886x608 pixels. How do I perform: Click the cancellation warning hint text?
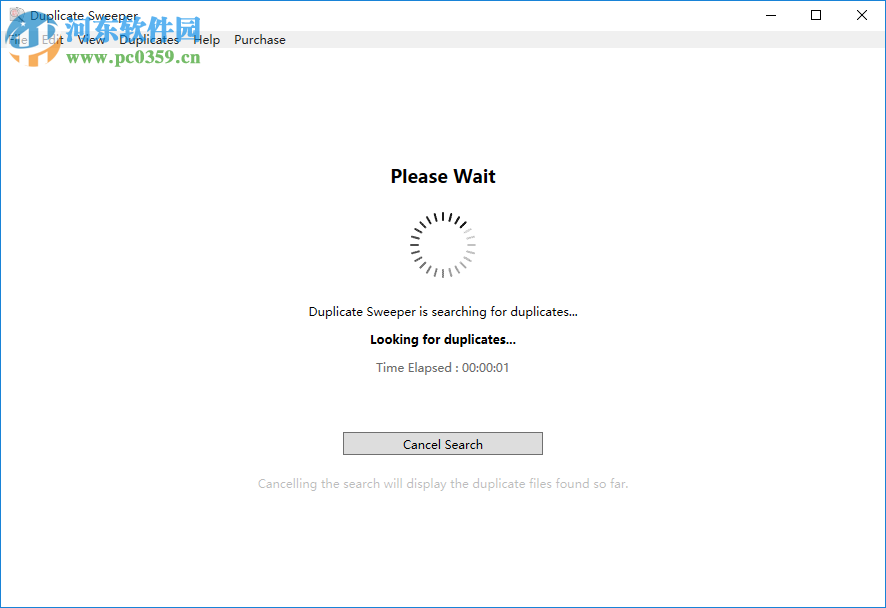click(442, 483)
